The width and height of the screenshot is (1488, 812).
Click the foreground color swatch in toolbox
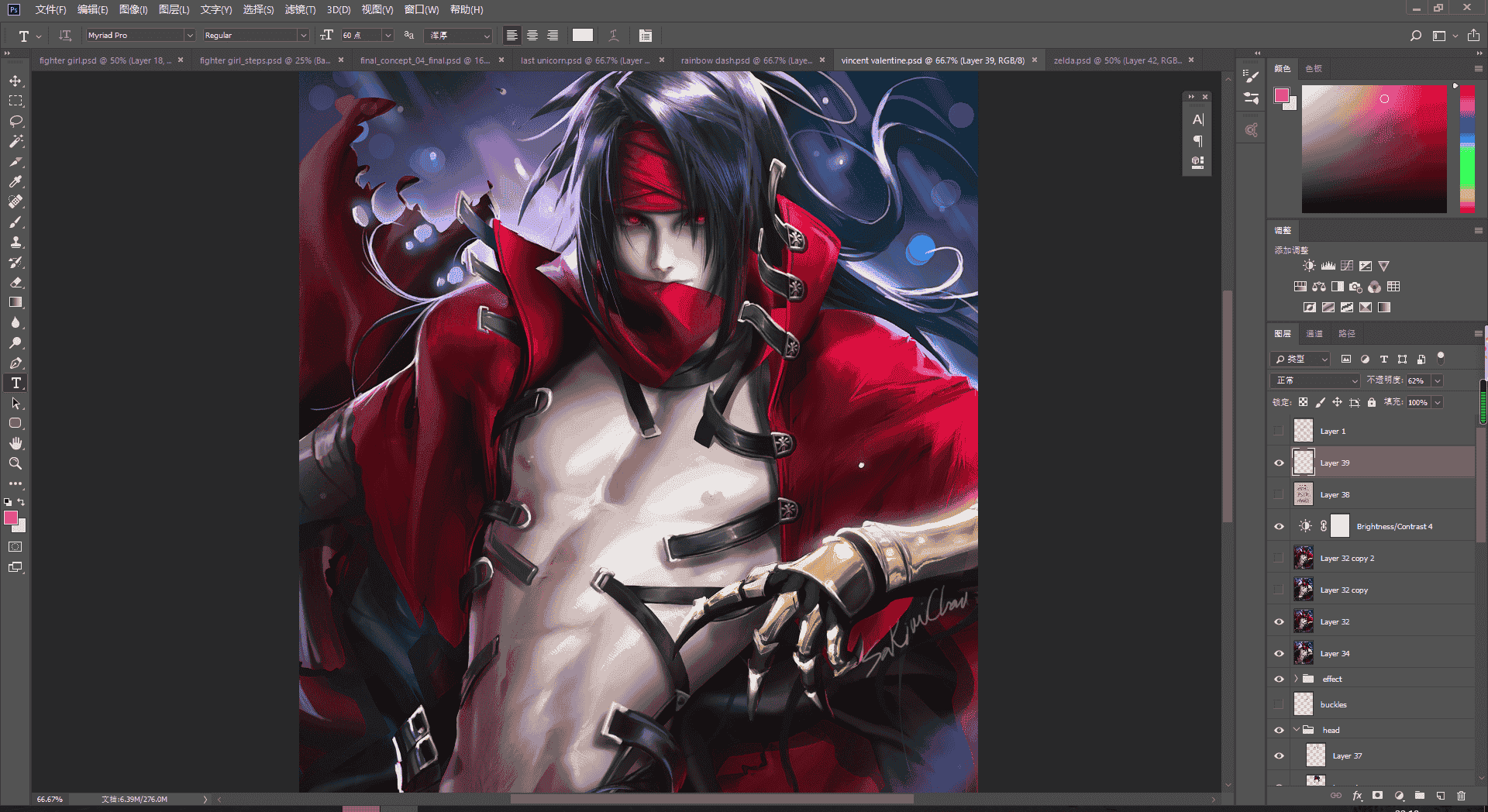[11, 518]
